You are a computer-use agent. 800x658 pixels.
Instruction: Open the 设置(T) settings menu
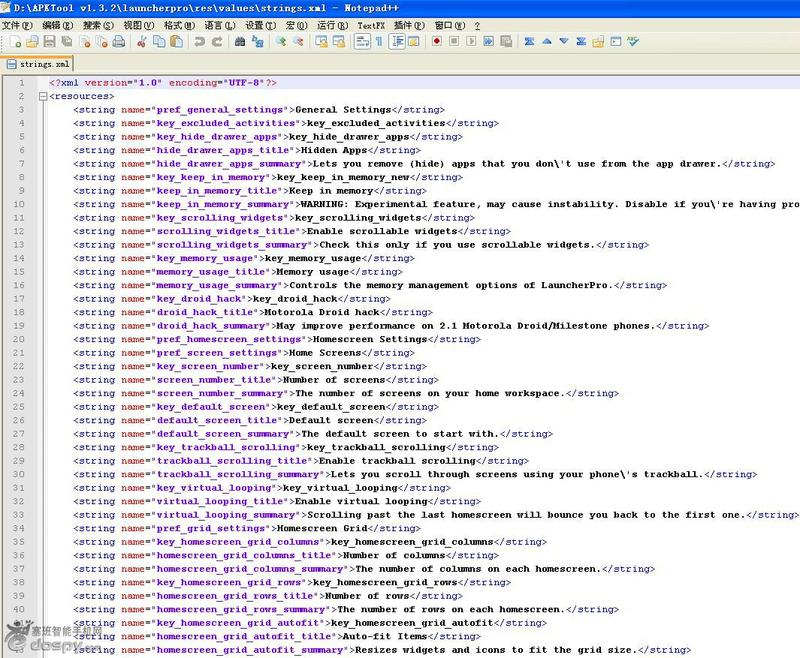click(x=259, y=25)
